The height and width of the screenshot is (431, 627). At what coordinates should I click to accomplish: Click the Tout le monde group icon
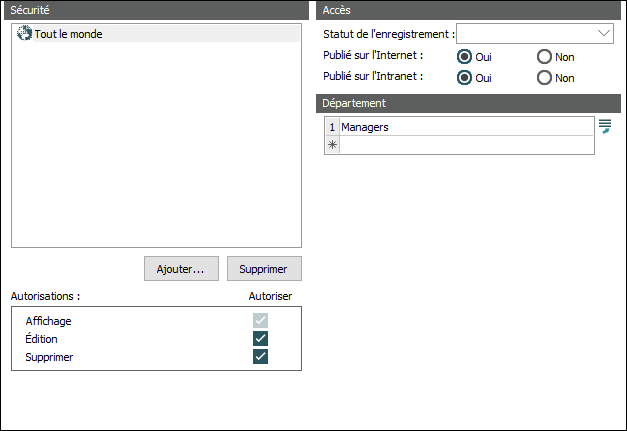25,34
